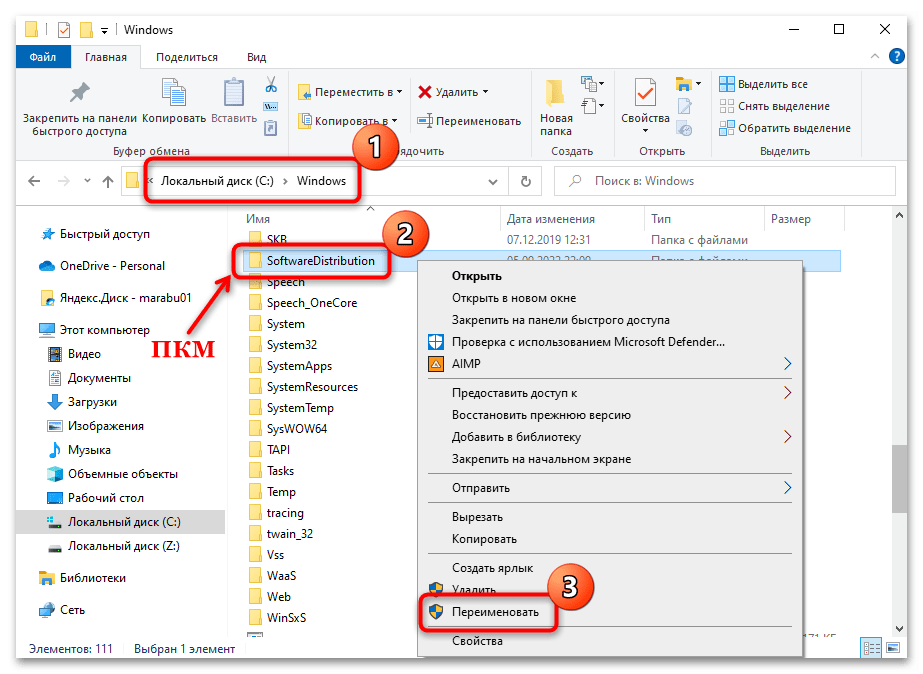Switch to Large icons view in status bar
This screenshot has width=923, height=674.
[x=893, y=648]
